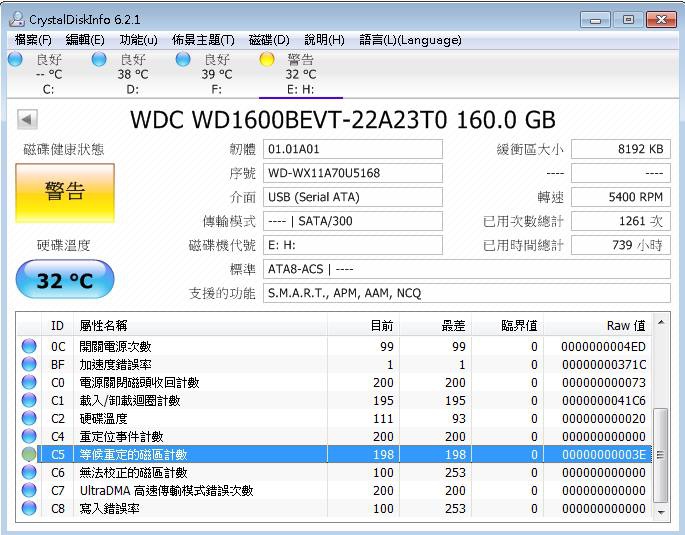Click the attribute list scrollbar thumb
Image resolution: width=685 pixels, height=535 pixels.
point(661,455)
